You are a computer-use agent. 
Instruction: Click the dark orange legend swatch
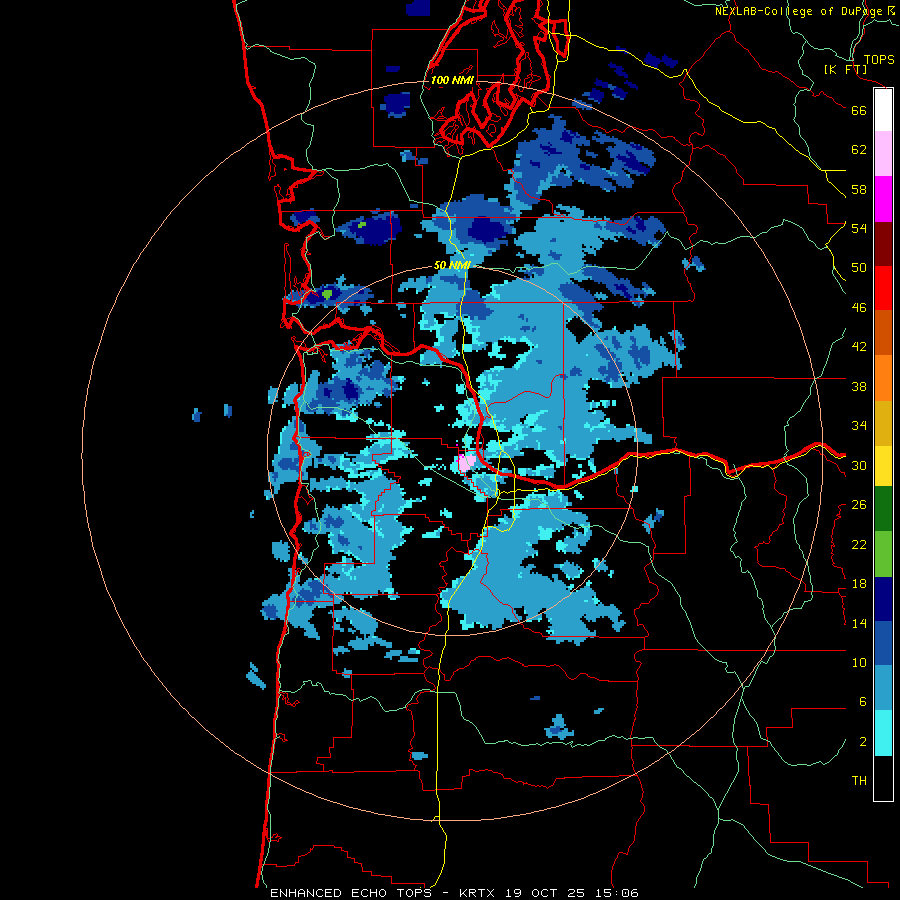point(883,332)
